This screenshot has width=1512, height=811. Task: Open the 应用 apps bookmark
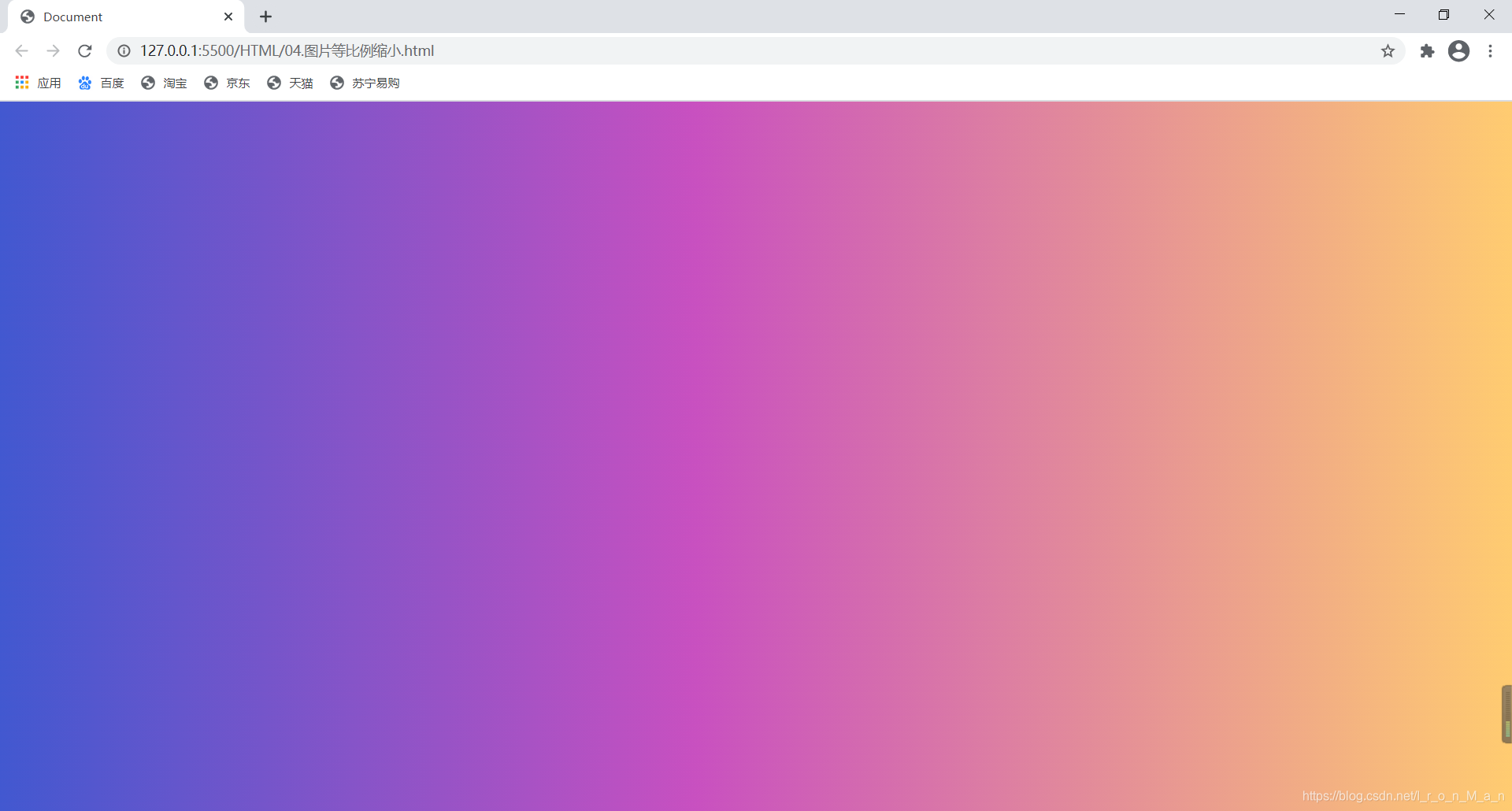(38, 83)
